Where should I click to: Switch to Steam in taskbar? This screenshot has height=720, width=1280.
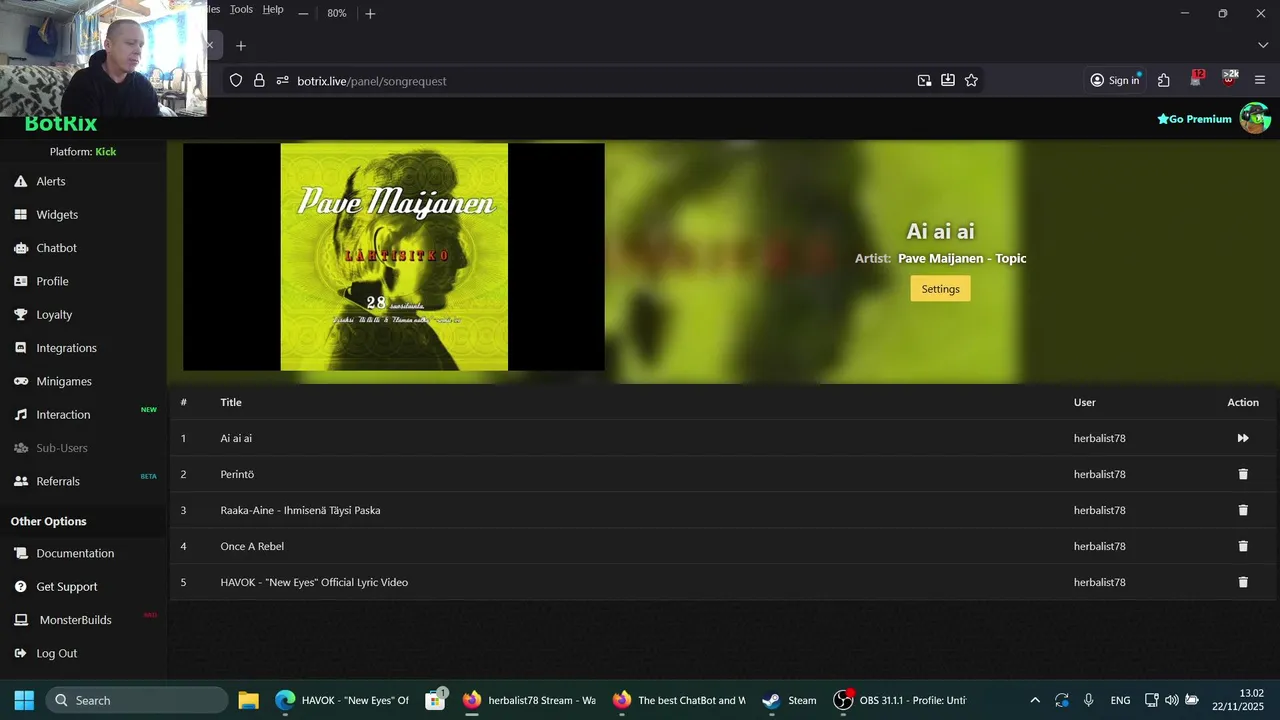(789, 700)
